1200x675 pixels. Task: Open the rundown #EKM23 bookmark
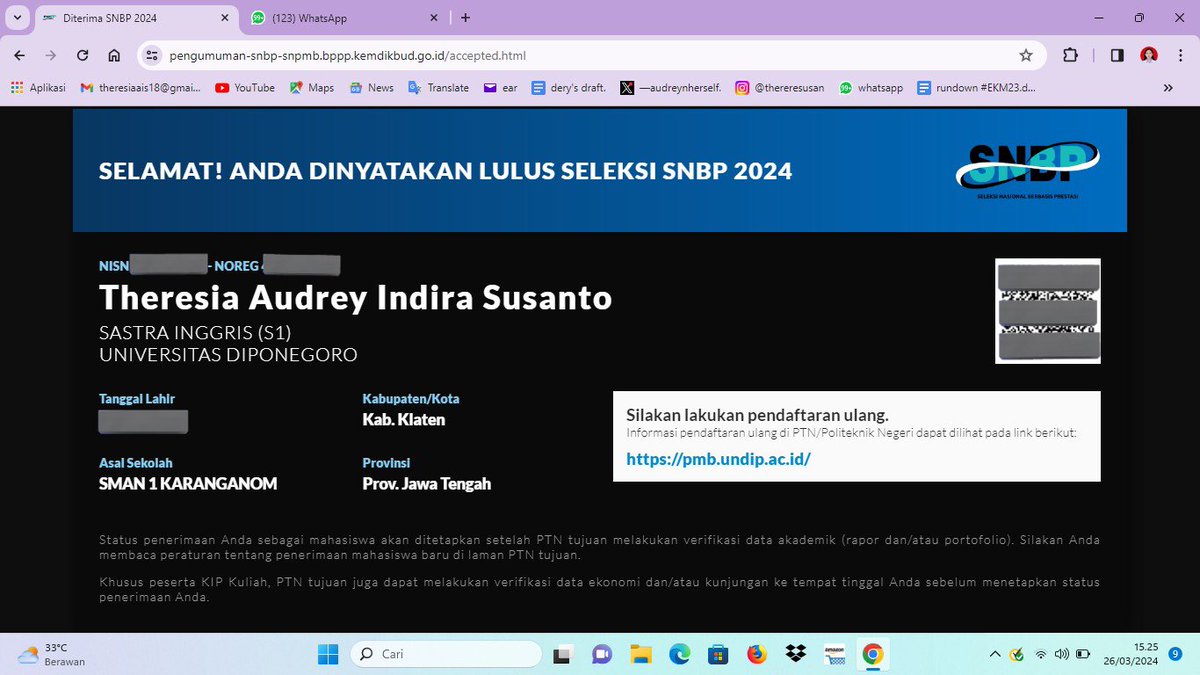(x=977, y=88)
